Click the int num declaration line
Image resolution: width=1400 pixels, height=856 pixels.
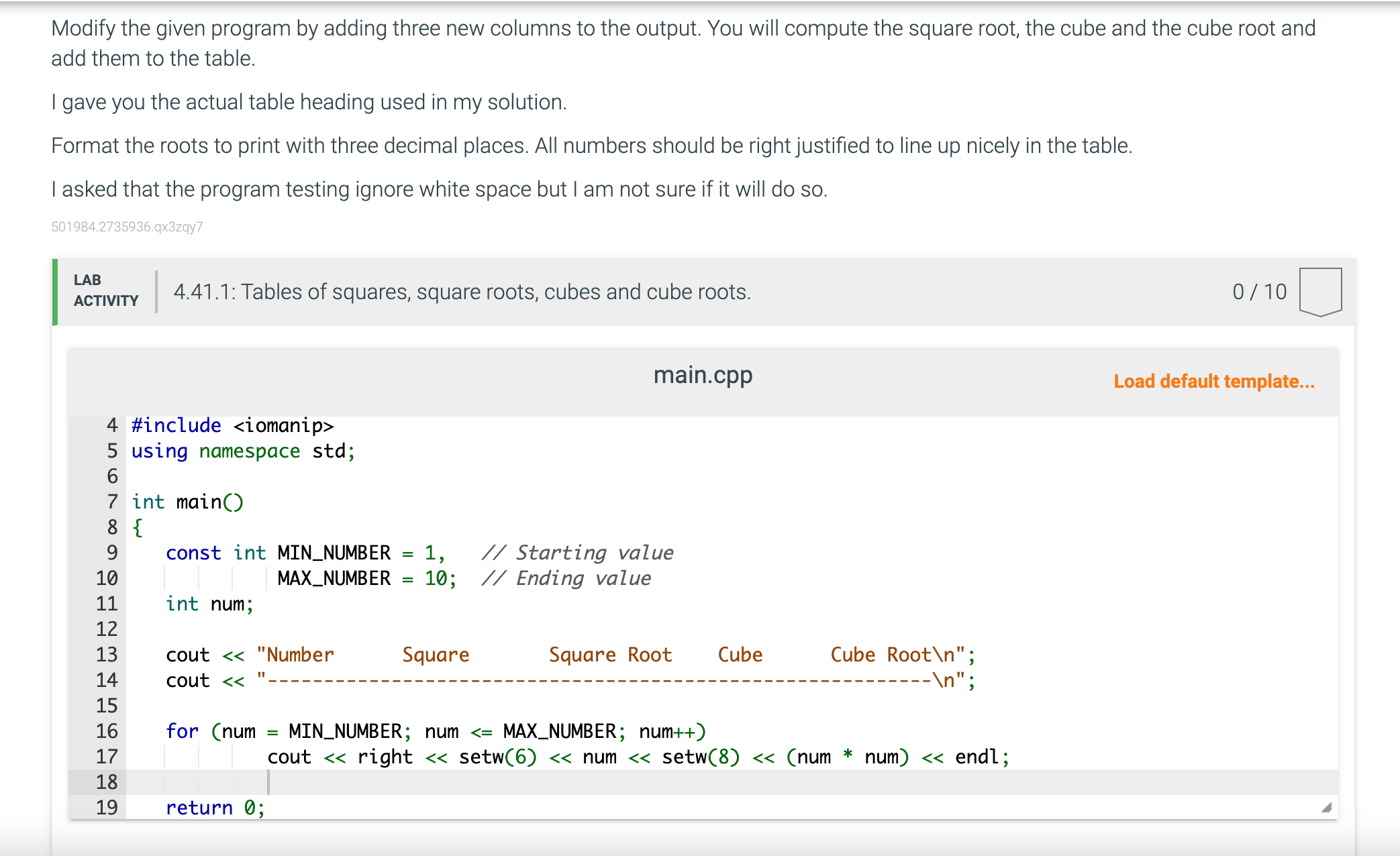coord(209,604)
